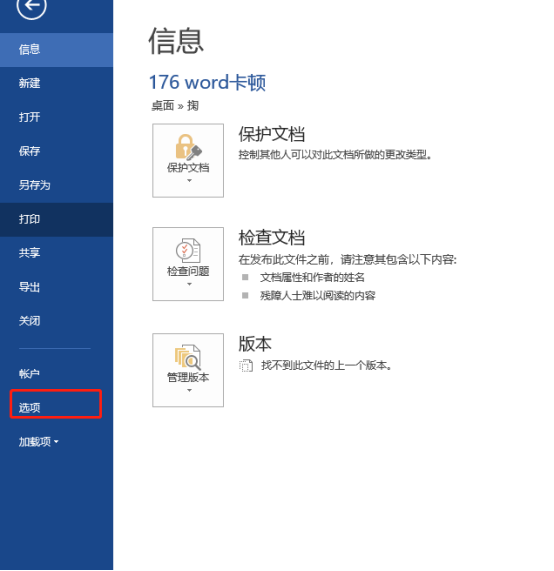Screen dimensions: 554x571
Task: Open the 检查问题 inspect document button
Action: [x=188, y=264]
